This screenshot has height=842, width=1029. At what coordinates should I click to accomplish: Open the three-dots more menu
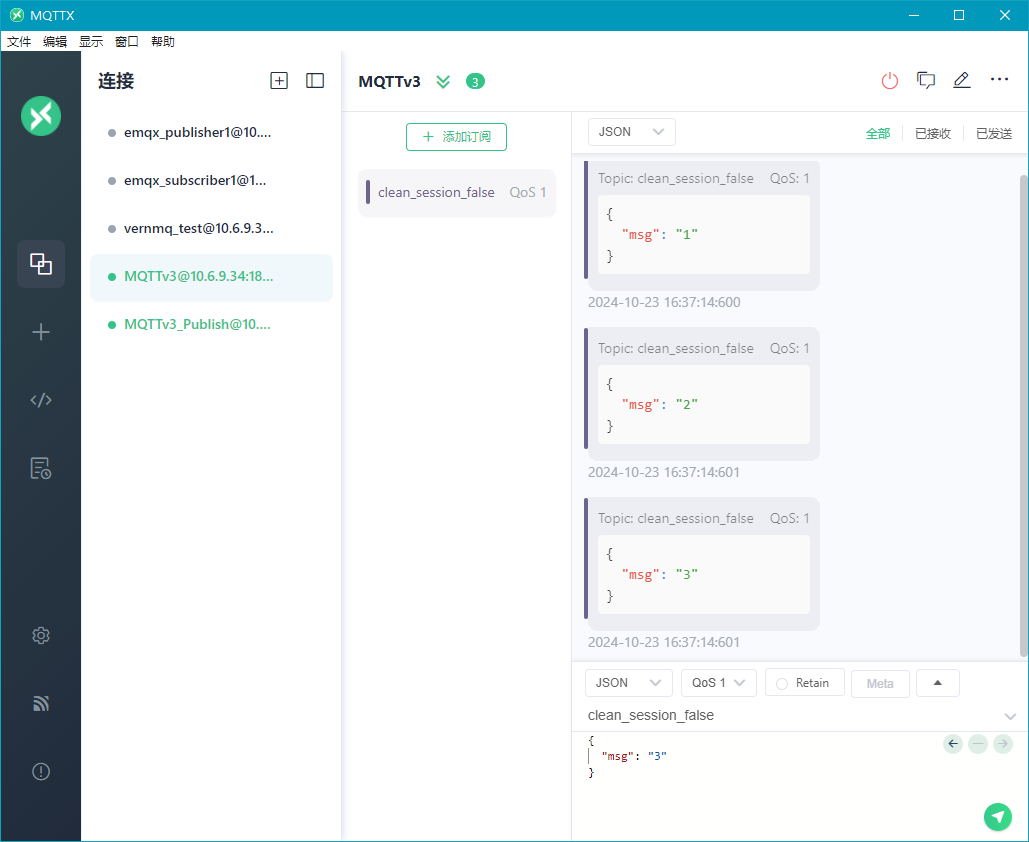(x=999, y=79)
